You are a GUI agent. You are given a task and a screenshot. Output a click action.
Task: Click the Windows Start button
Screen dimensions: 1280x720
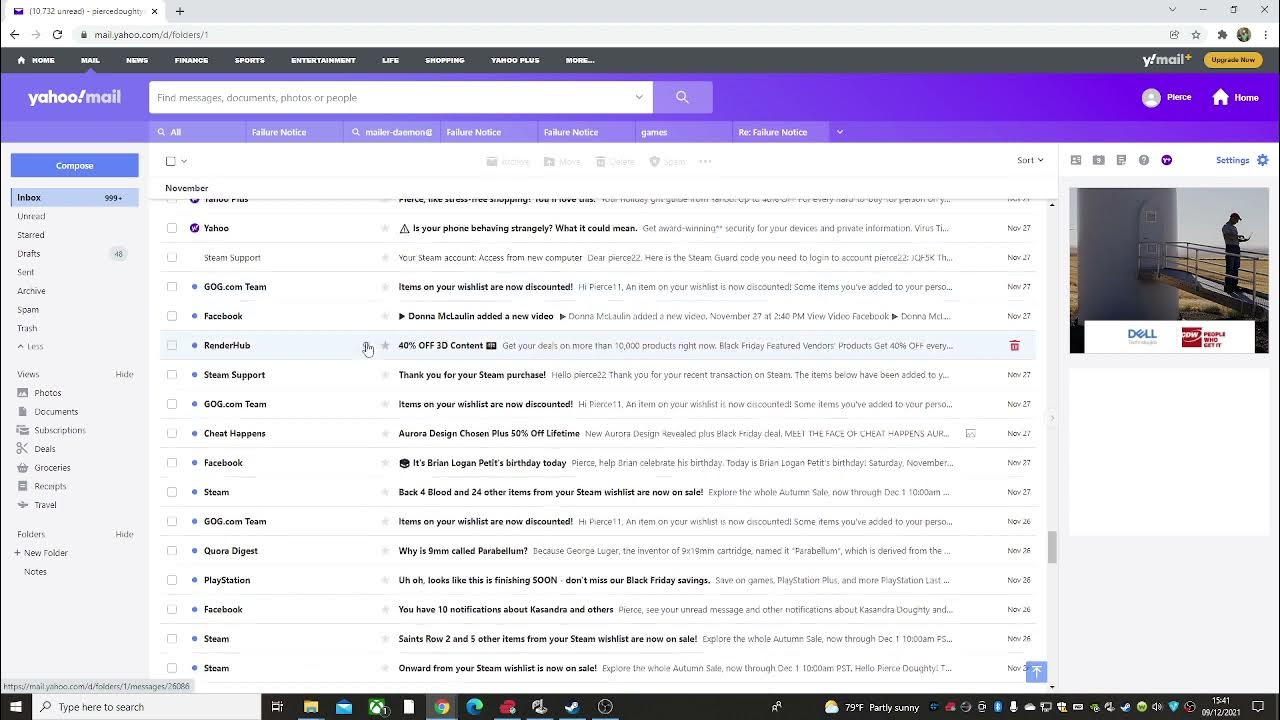[15, 707]
